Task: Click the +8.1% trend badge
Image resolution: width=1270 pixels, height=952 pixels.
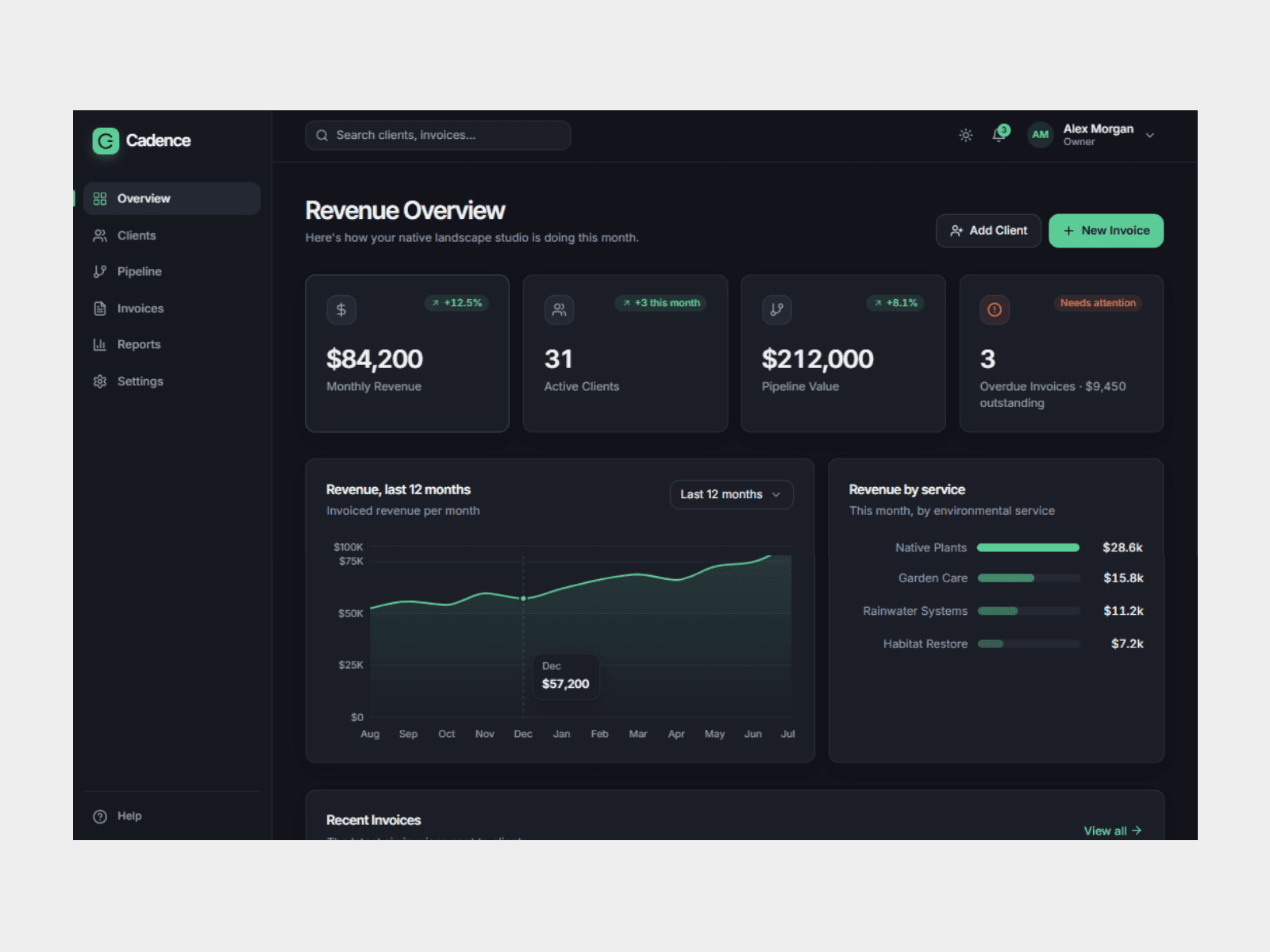Action: 895,303
